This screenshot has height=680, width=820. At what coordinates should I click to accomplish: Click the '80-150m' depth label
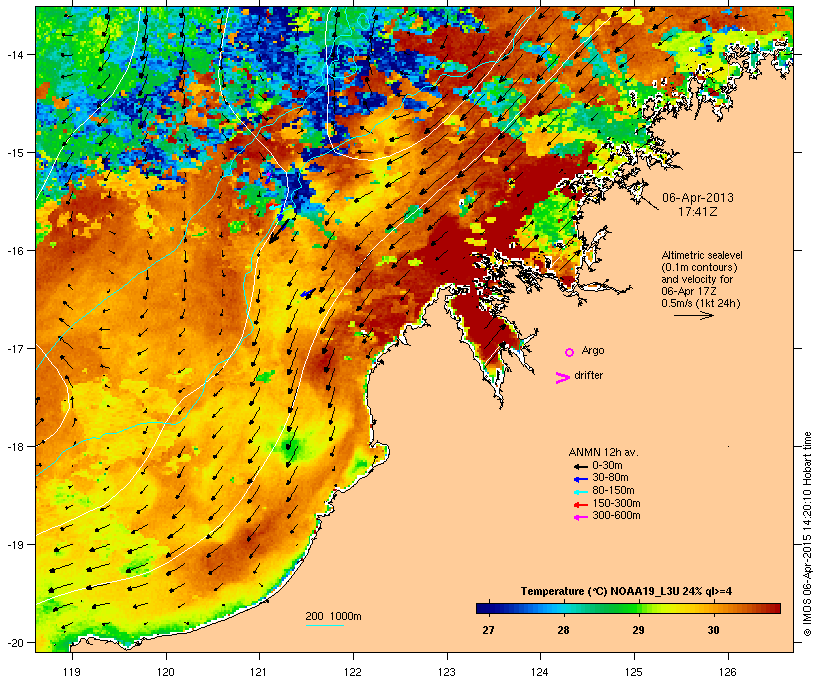coord(613,491)
